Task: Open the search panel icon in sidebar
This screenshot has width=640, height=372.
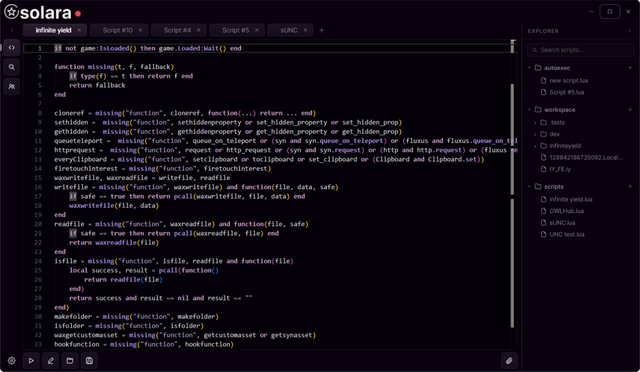Action: pyautogui.click(x=11, y=67)
